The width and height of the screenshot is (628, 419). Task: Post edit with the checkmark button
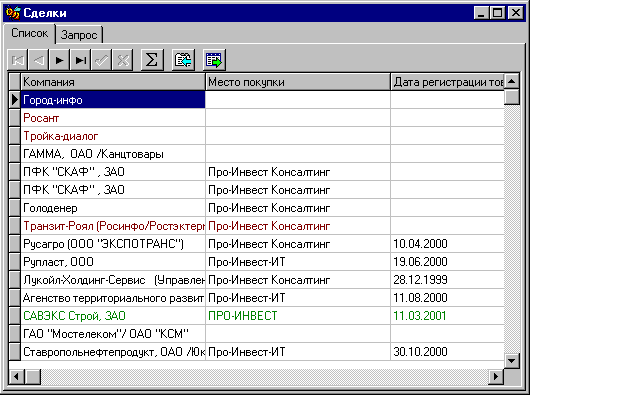(101, 60)
